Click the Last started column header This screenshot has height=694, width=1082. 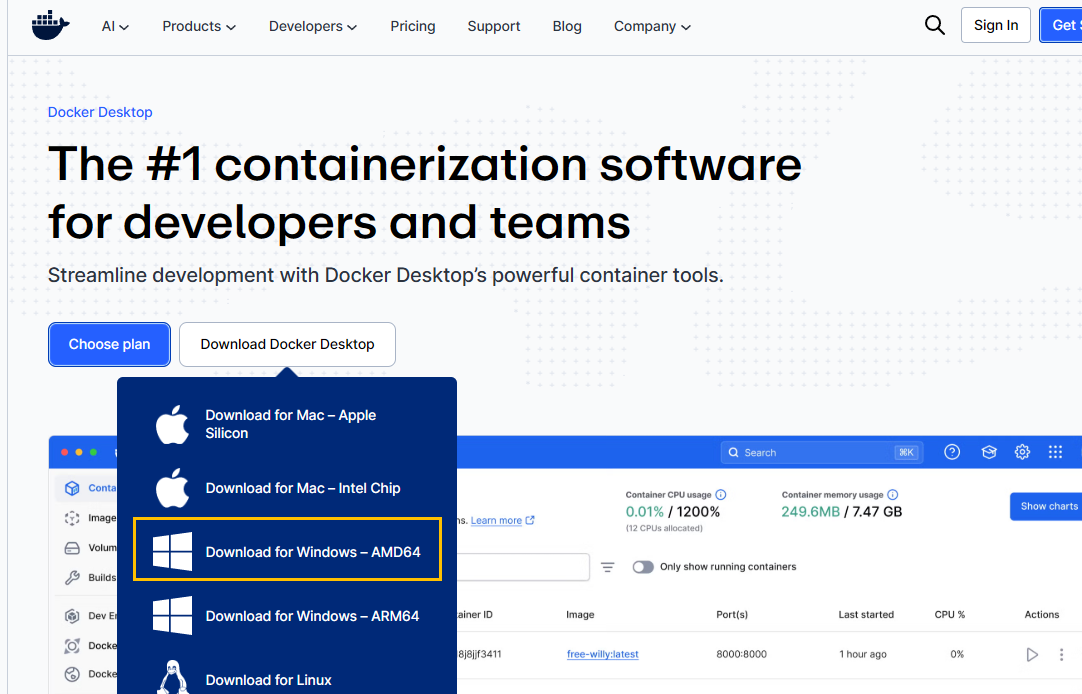coord(866,615)
